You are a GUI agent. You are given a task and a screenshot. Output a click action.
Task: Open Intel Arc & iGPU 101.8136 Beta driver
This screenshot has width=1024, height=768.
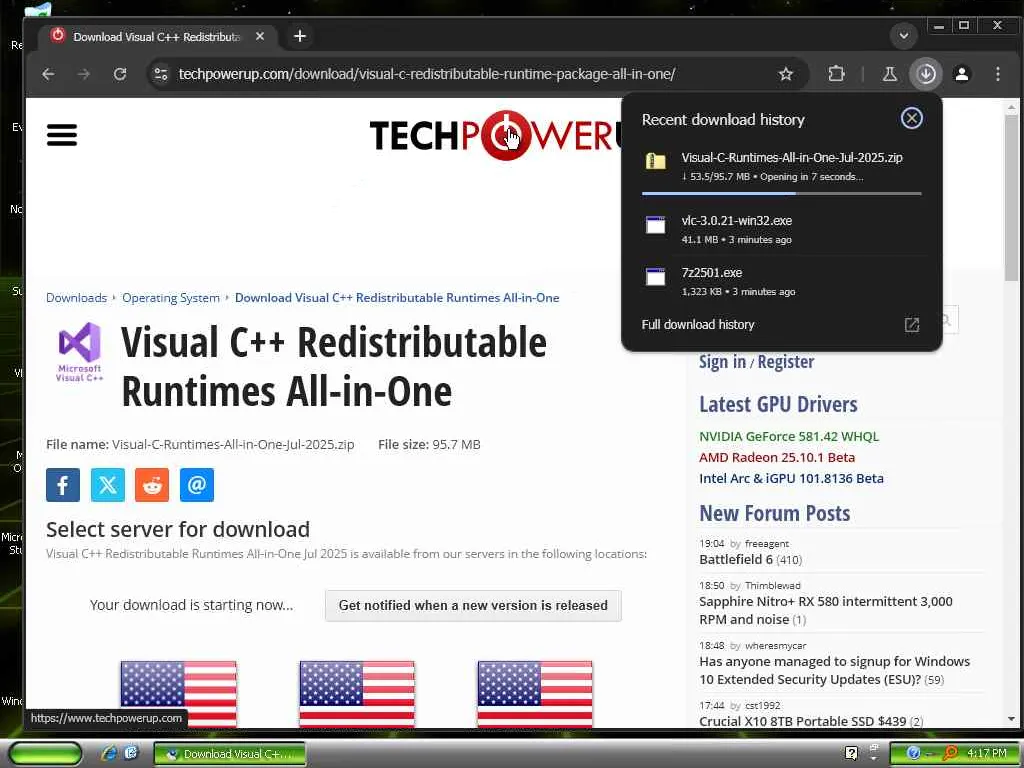[792, 478]
